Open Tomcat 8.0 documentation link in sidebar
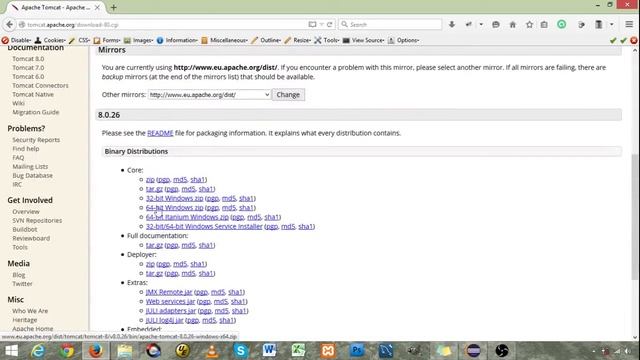This screenshot has height=360, width=640. point(28,59)
